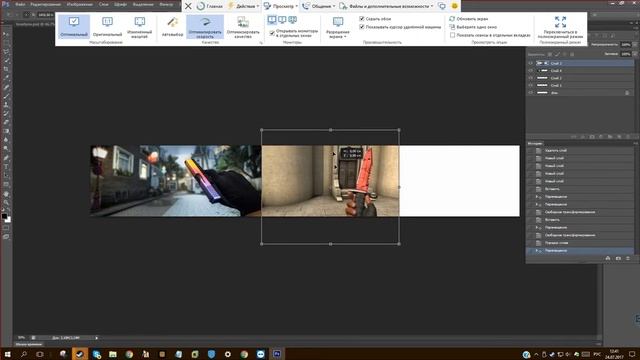Viewport: 640px width, 360px height.
Task: Open the layer Fill slider dropdown arrow
Action: [635, 54]
